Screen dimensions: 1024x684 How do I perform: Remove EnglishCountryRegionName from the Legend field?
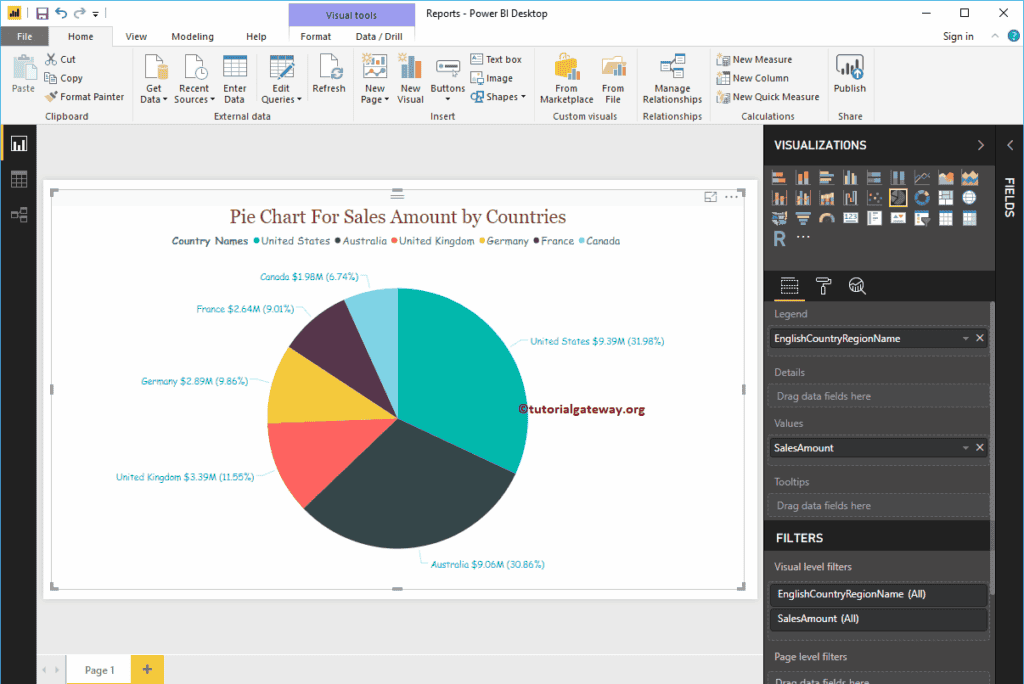click(x=979, y=338)
